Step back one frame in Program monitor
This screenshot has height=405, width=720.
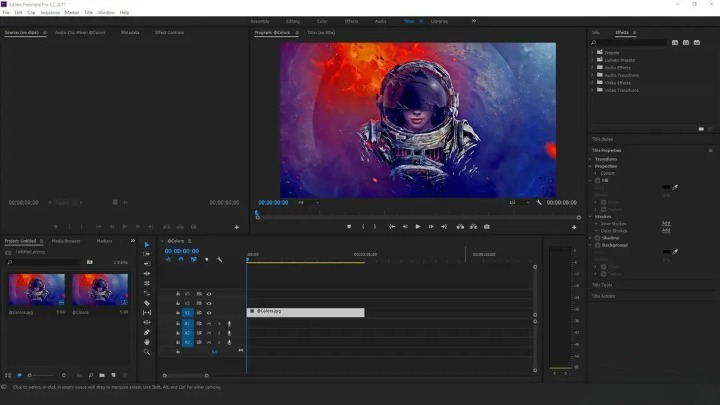coord(405,227)
